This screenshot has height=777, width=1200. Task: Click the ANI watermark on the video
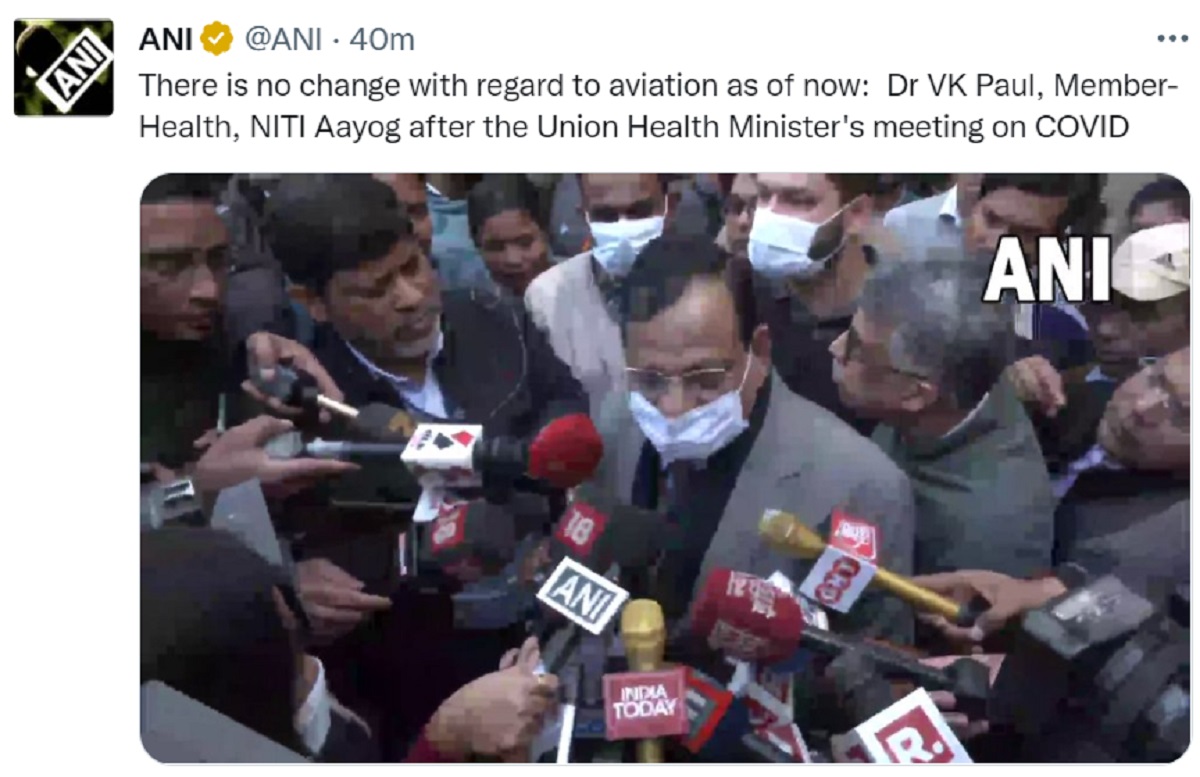pos(1047,269)
